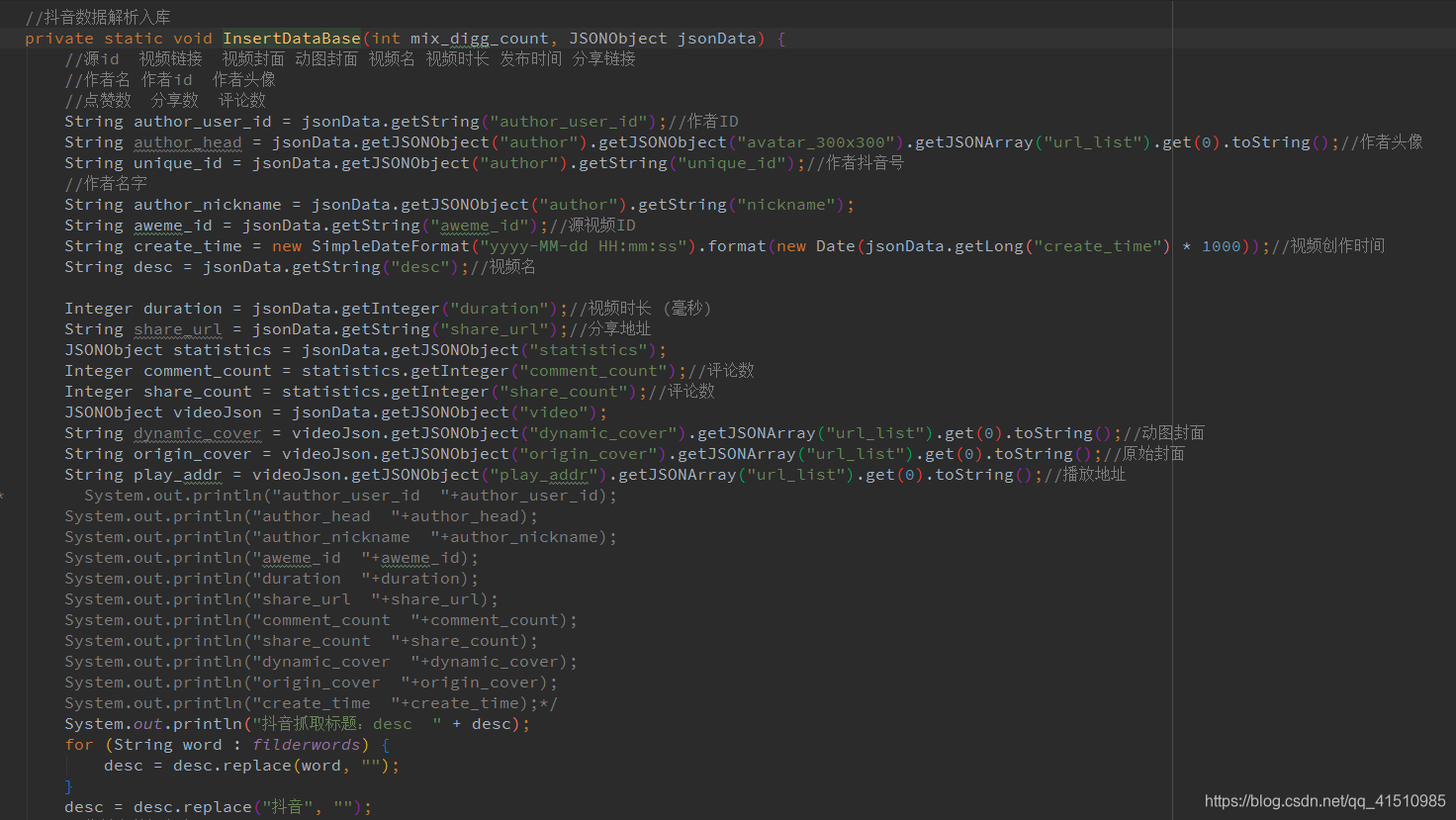This screenshot has width=1456, height=820.
Task: Click the //作者ID trailing comment
Action: (x=703, y=122)
